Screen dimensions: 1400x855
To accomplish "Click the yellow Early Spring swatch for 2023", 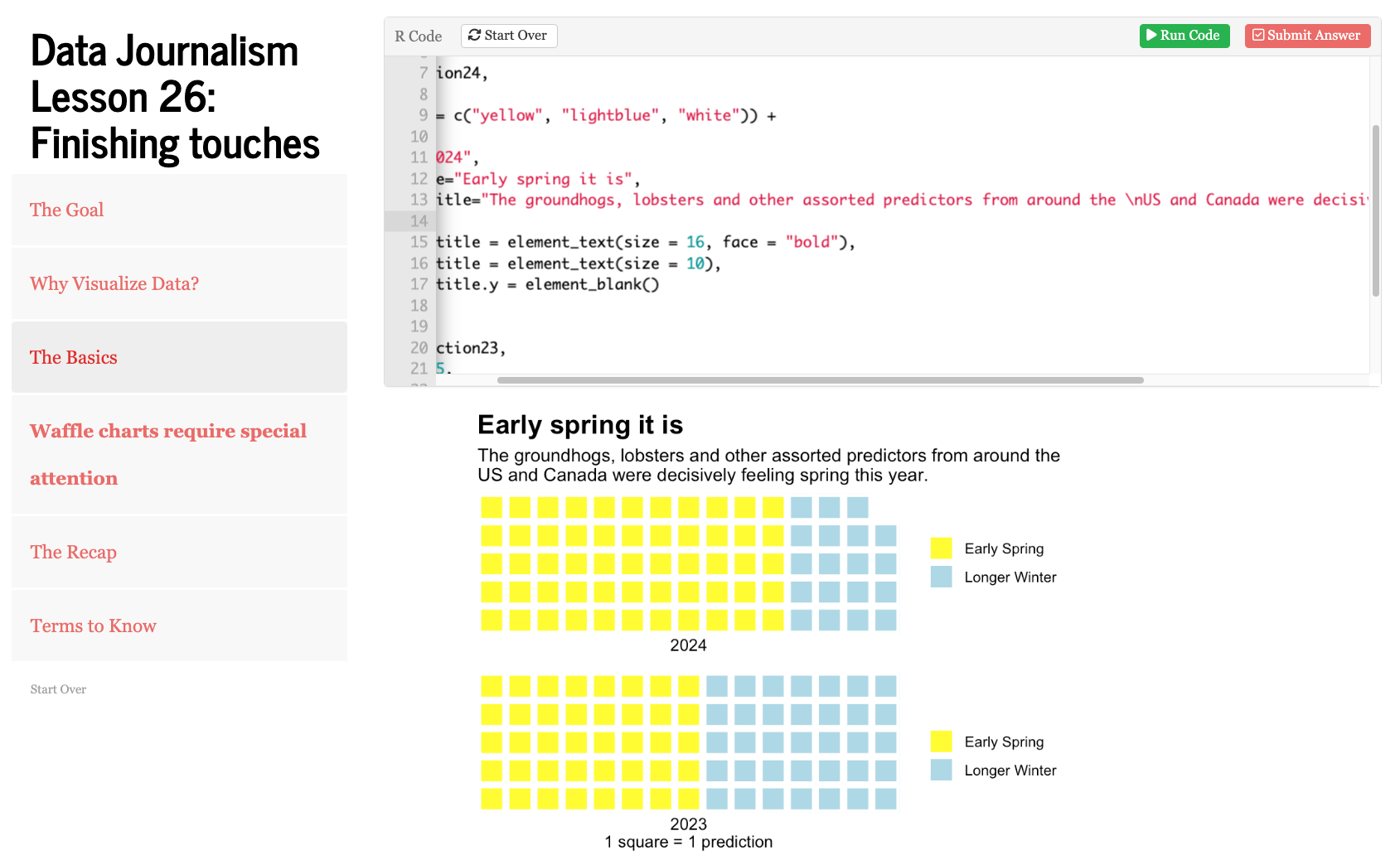I will pos(942,741).
